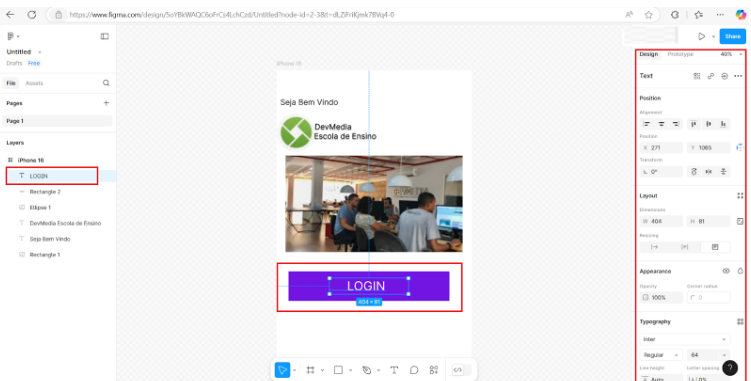Open the 40% zoom level dropdown
This screenshot has height=381, width=751.
coord(731,54)
